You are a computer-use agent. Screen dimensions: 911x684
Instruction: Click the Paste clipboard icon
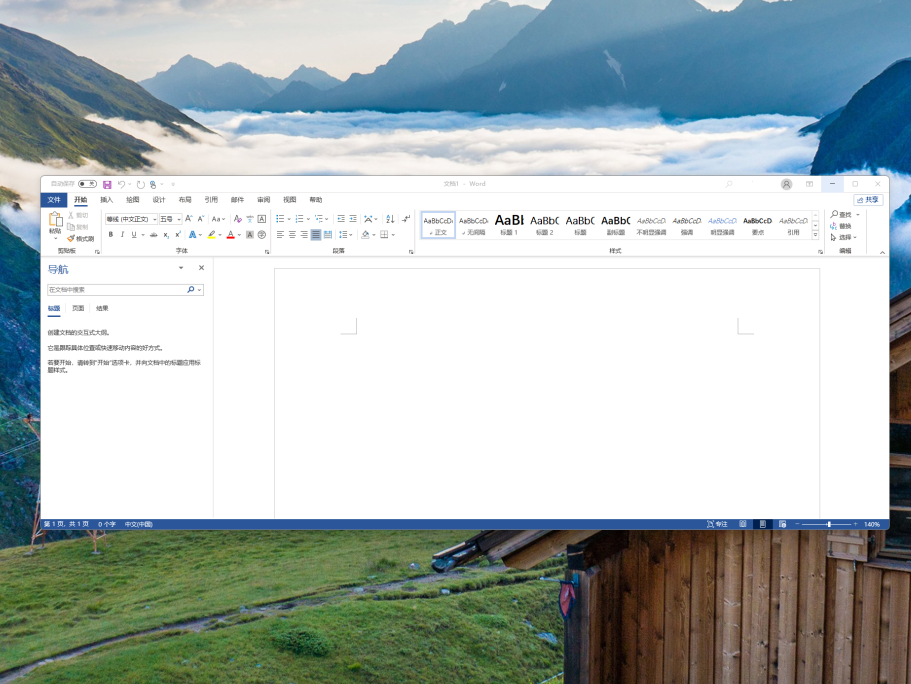[56, 220]
